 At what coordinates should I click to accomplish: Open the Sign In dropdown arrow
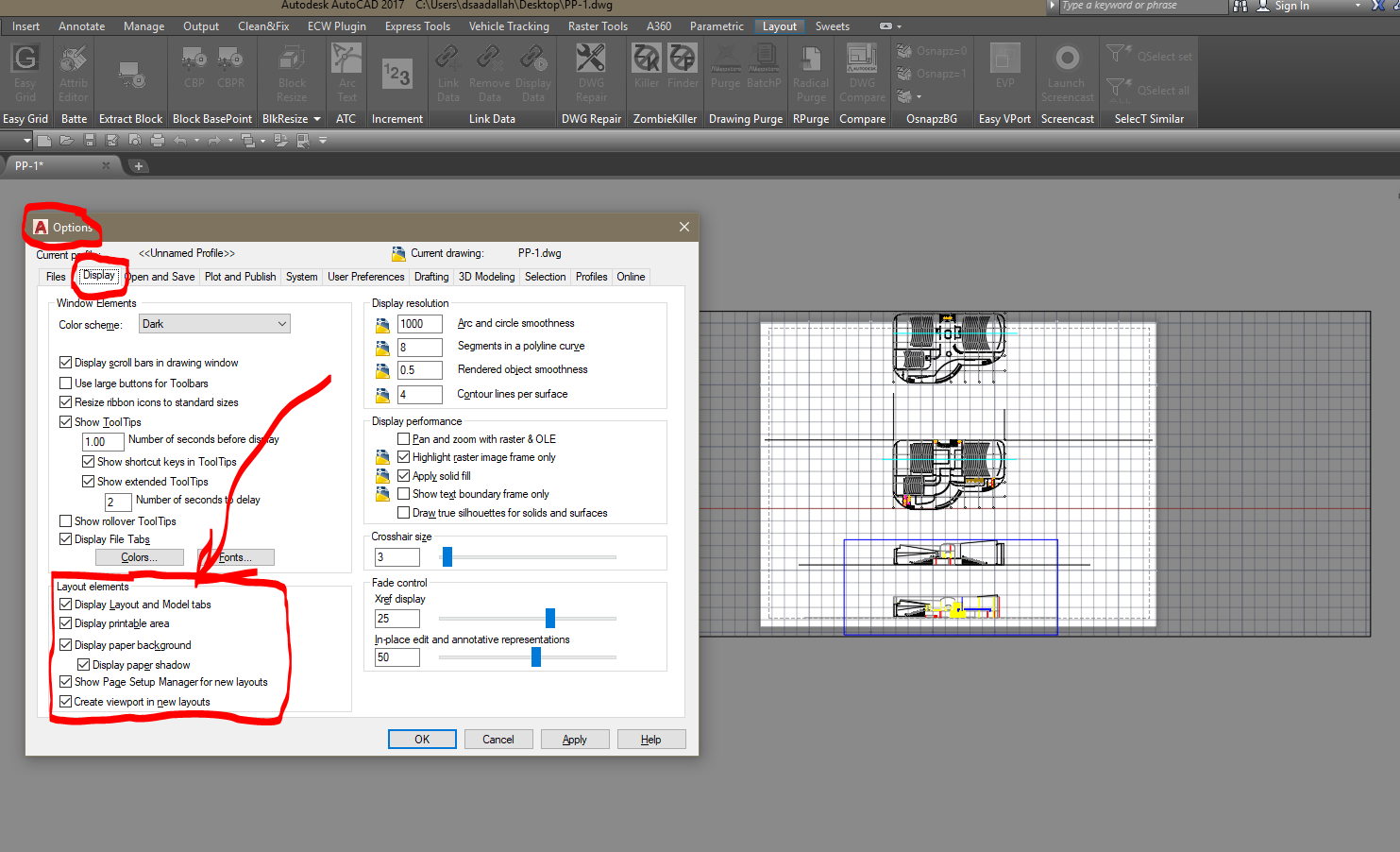tap(1358, 6)
